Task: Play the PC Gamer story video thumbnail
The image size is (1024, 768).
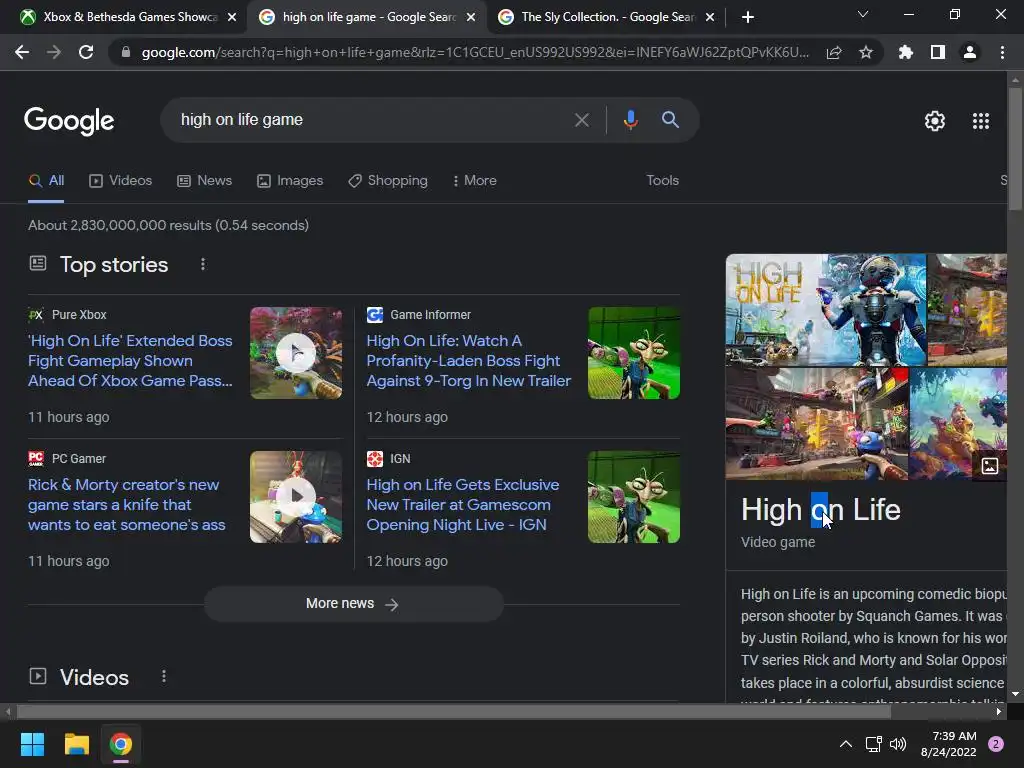Action: tap(296, 497)
